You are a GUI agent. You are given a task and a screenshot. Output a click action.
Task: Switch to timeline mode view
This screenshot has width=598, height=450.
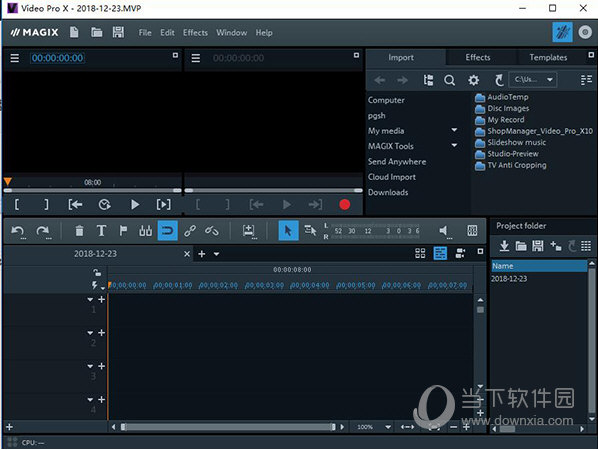440,253
